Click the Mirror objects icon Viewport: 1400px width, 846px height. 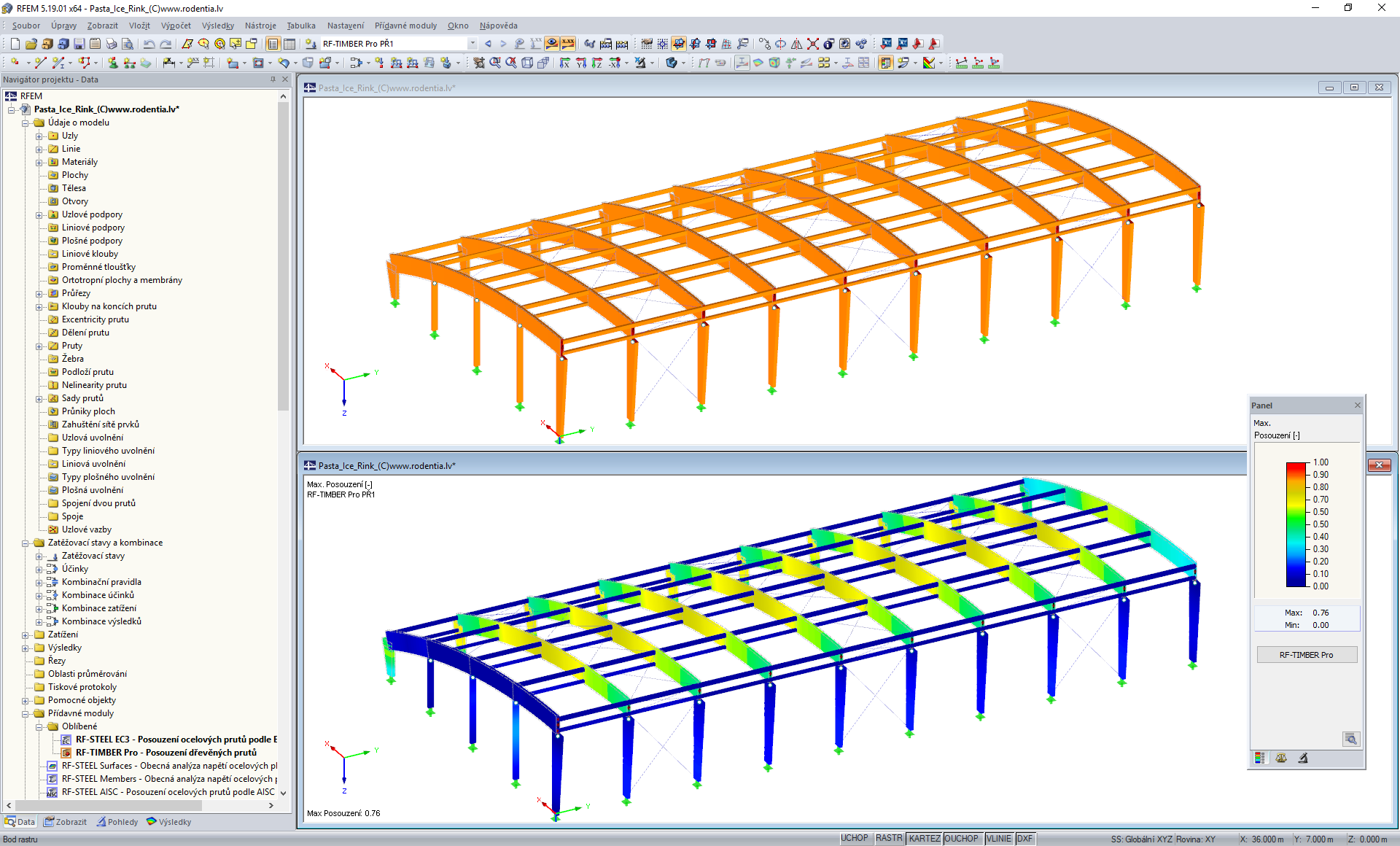(797, 44)
